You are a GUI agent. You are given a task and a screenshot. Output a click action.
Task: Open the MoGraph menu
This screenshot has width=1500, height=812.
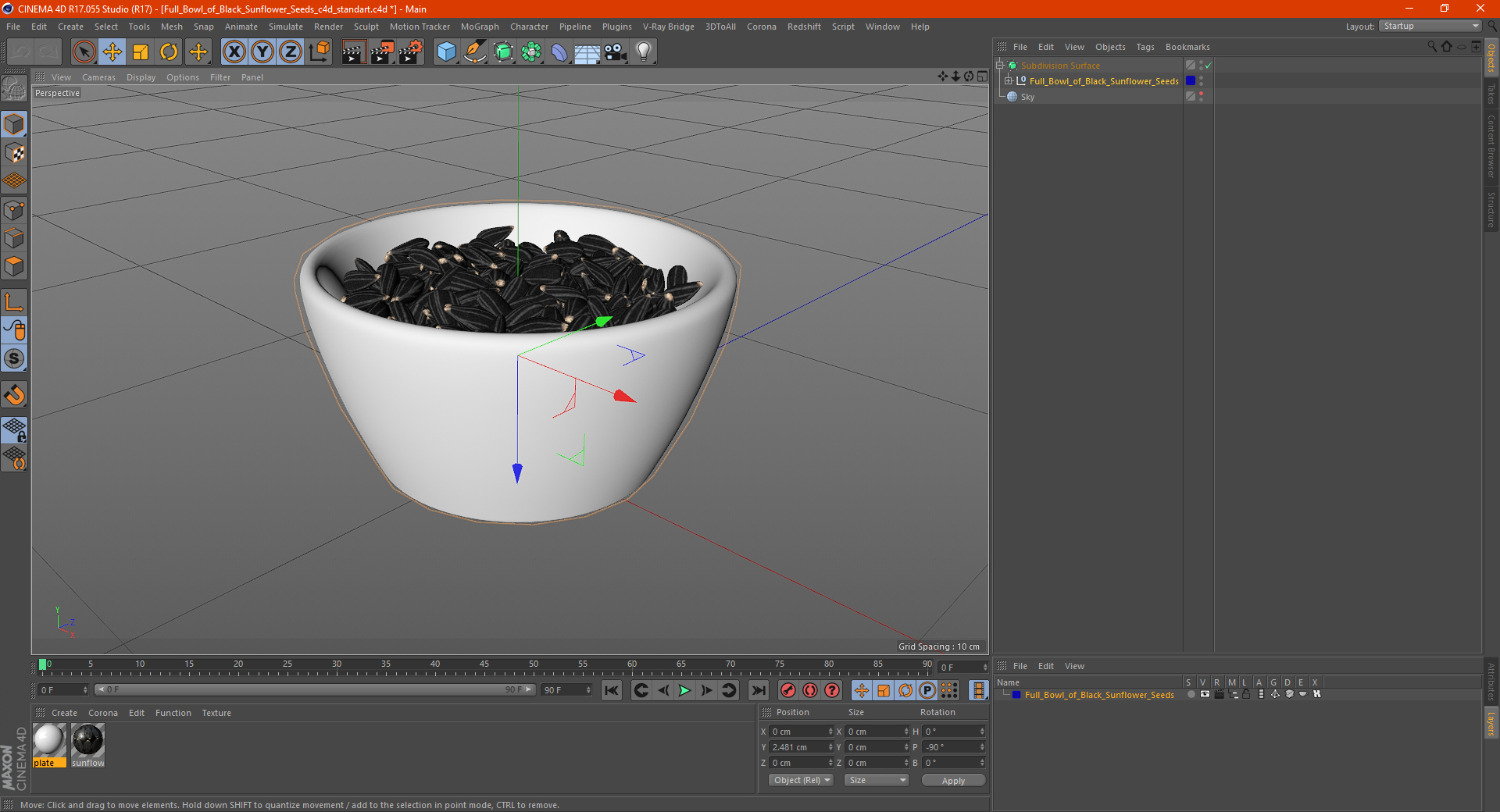480,27
